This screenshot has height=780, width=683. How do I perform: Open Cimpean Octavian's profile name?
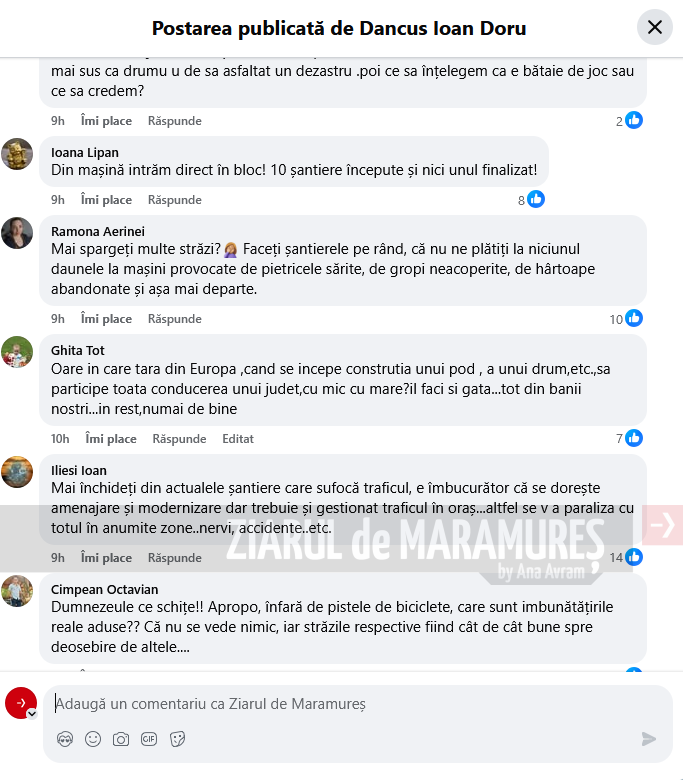click(104, 589)
